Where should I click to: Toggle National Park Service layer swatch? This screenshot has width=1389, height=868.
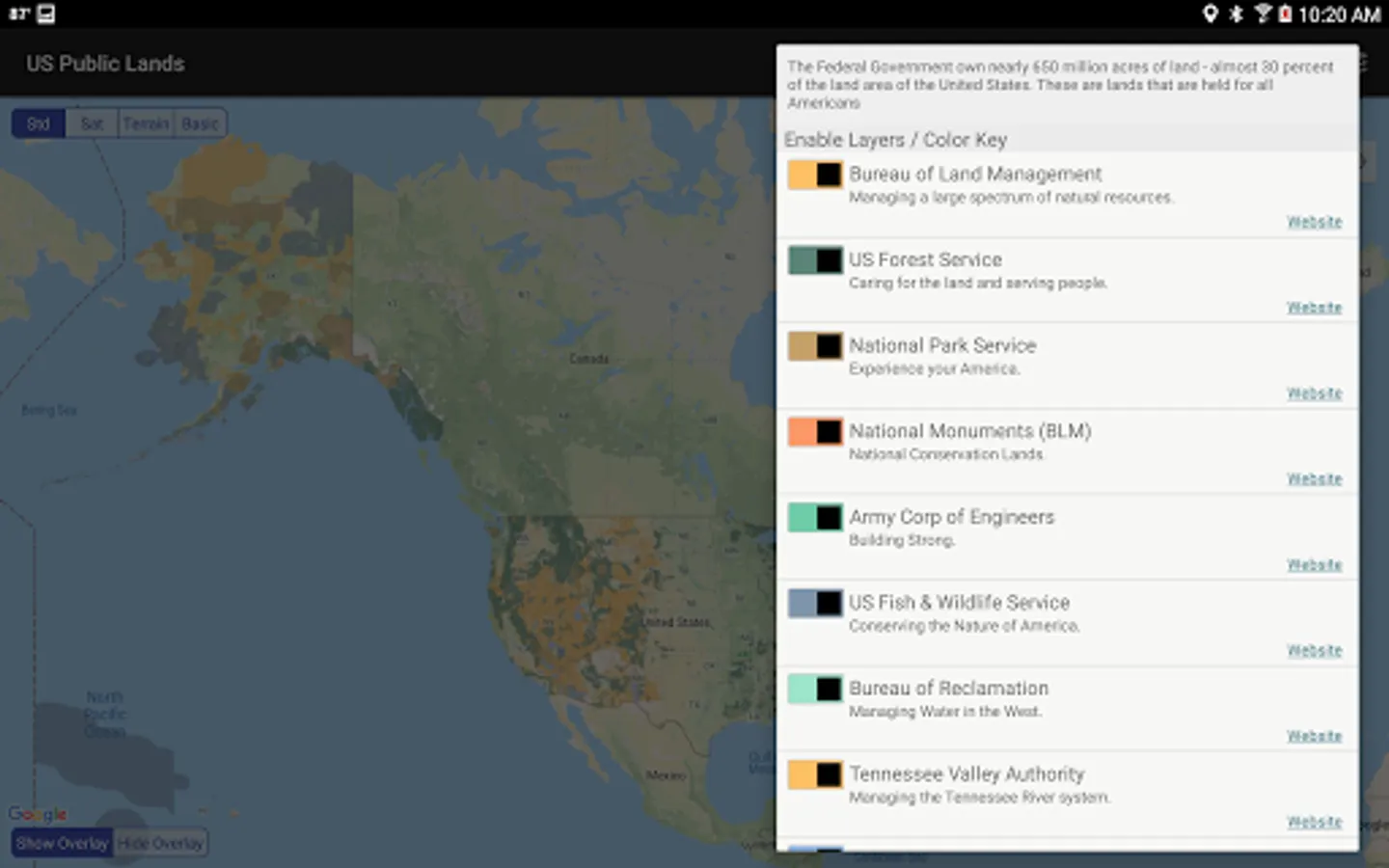815,346
